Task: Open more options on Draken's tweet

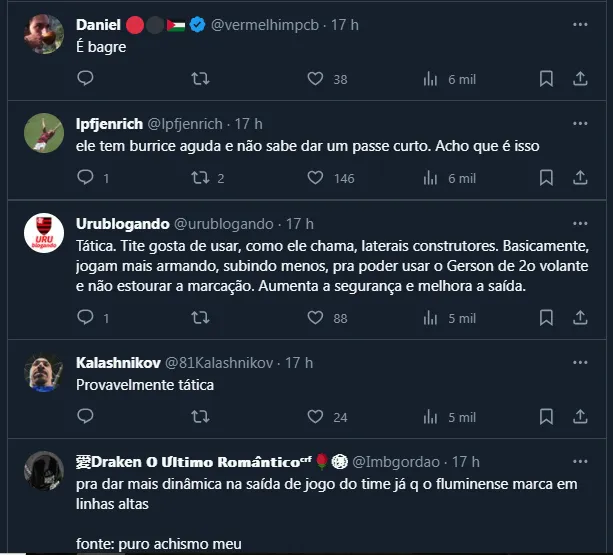Action: pyautogui.click(x=580, y=461)
